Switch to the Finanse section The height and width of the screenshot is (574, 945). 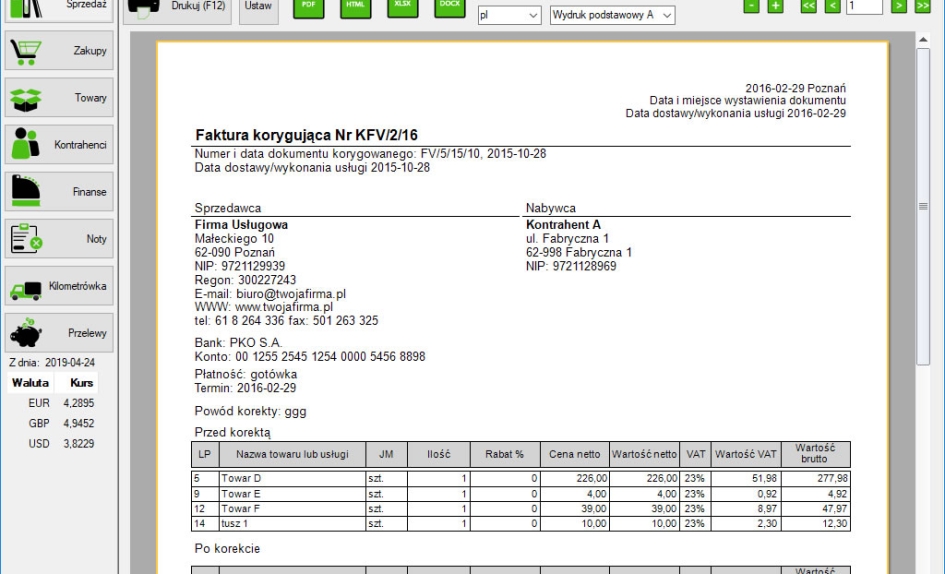point(59,191)
